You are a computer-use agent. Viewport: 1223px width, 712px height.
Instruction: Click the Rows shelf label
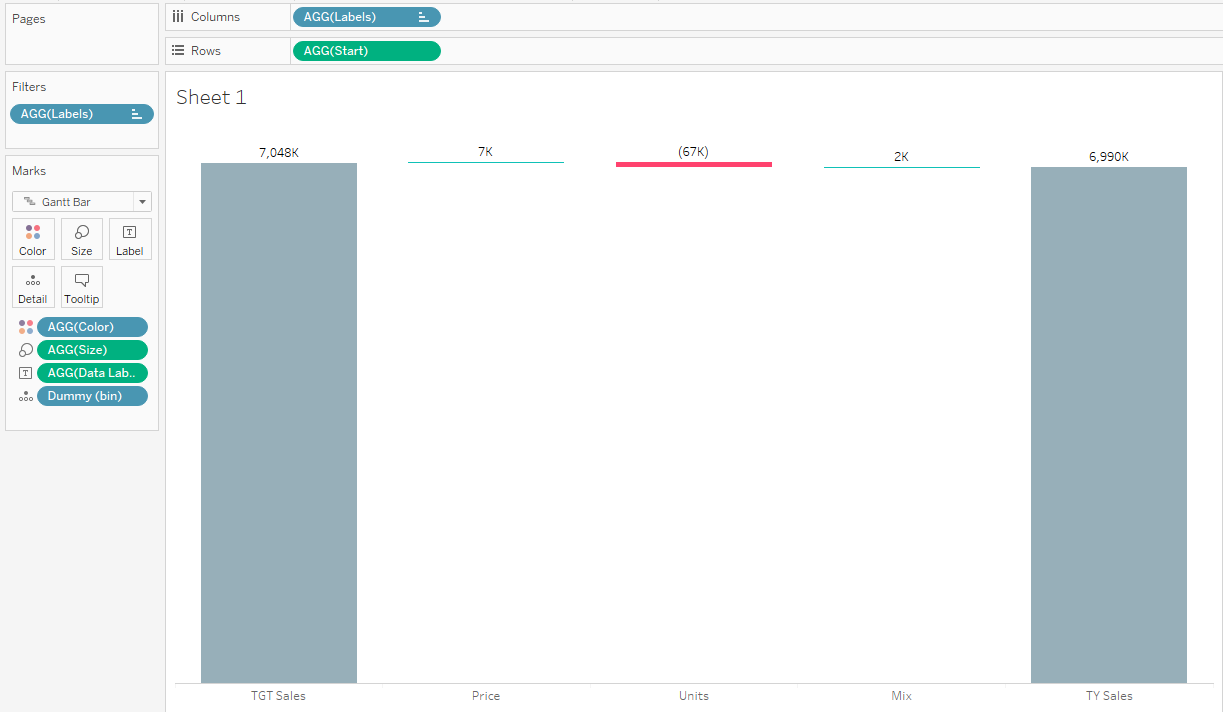click(206, 51)
